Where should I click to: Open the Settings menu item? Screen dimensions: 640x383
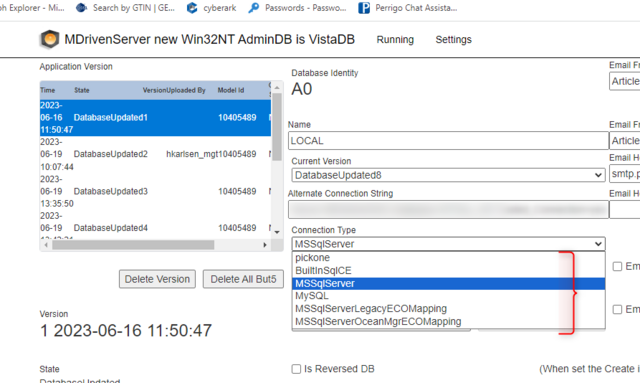453,40
